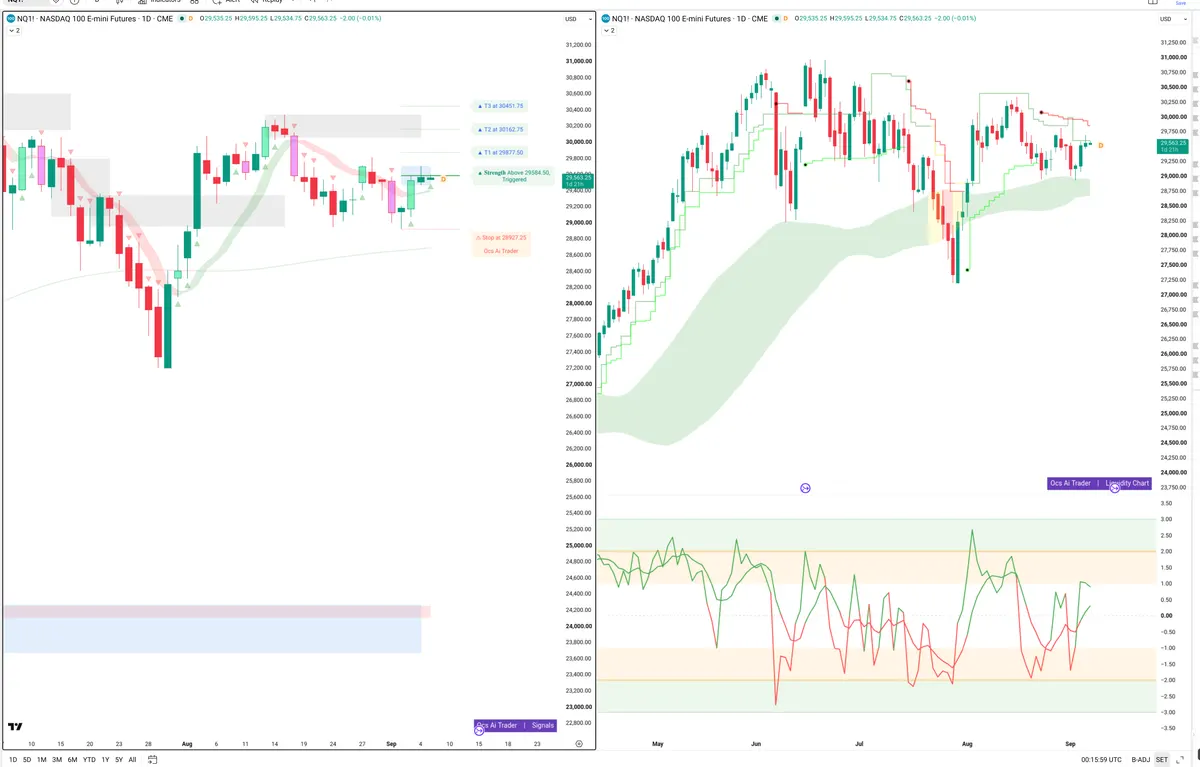Click 24,000.00 on right price axis
Screen dimensions: 1200x767
pos(1173,472)
